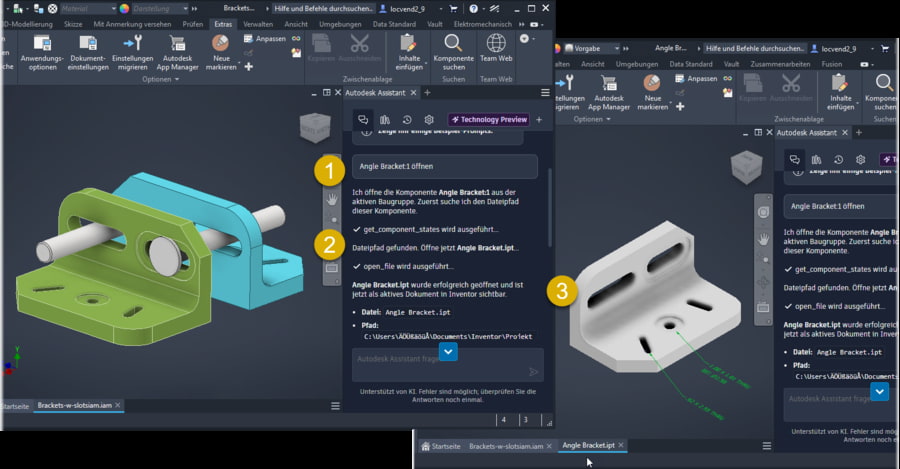Click the Technology Preview badge in left Assistant
The height and width of the screenshot is (469, 900).
pyautogui.click(x=489, y=119)
